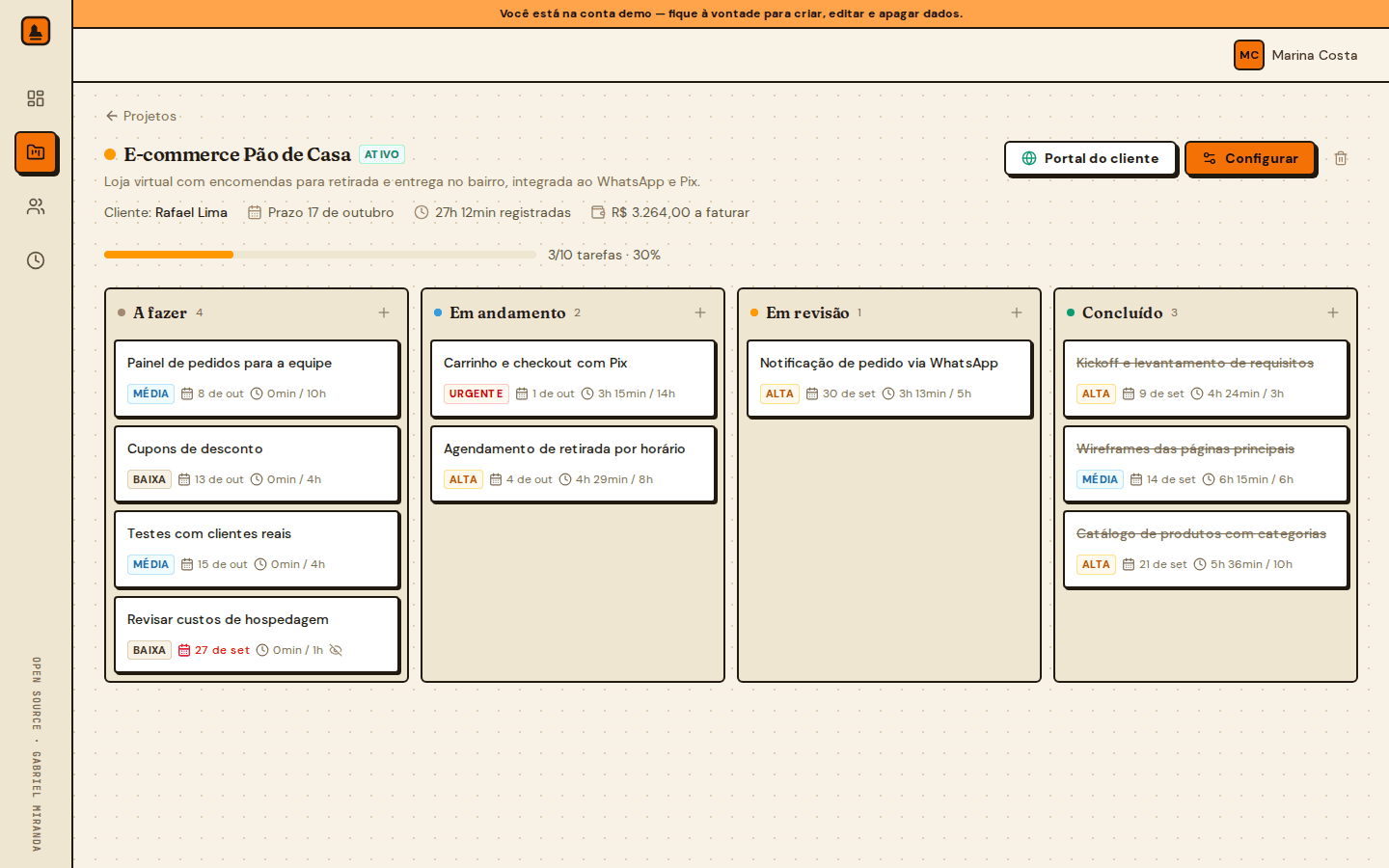Image resolution: width=1389 pixels, height=868 pixels.
Task: Open Testes com clientes reais card
Action: click(257, 549)
